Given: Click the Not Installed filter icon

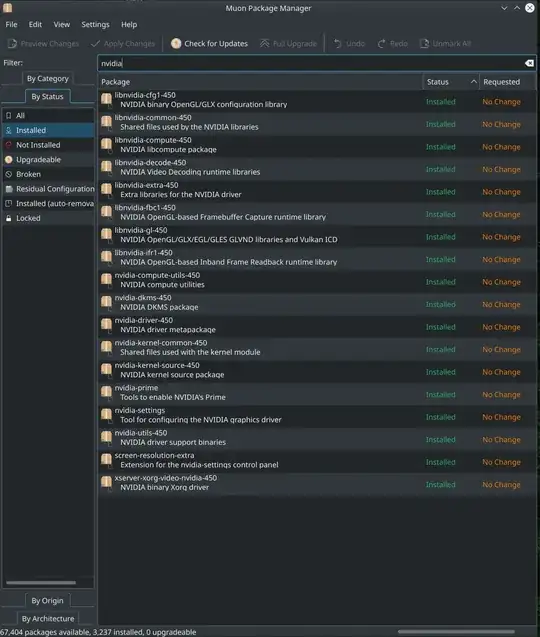Looking at the screenshot, I should tap(9, 145).
